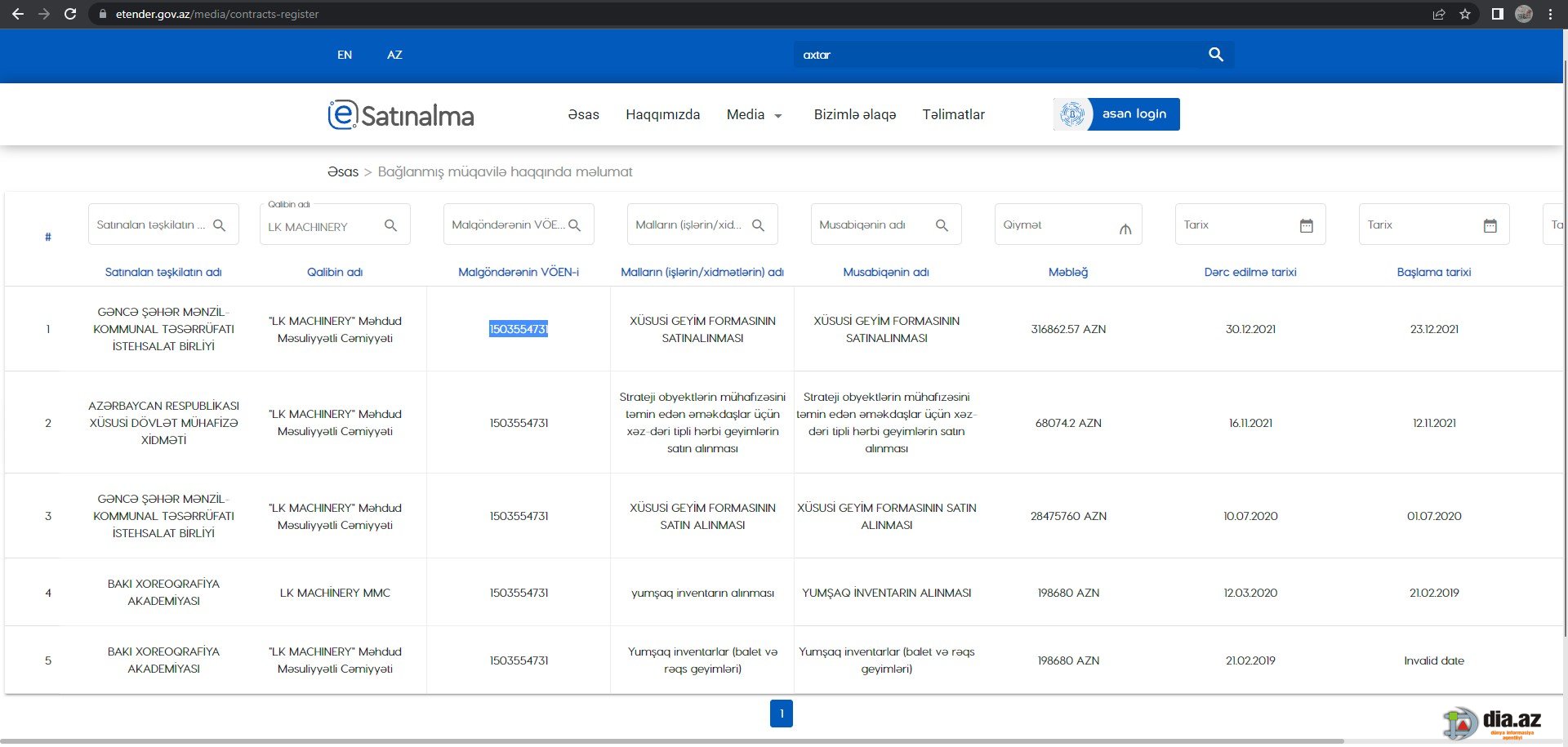Image resolution: width=1568 pixels, height=747 pixels.
Task: Click the amount 316862.57 AZN
Action: coord(1068,329)
